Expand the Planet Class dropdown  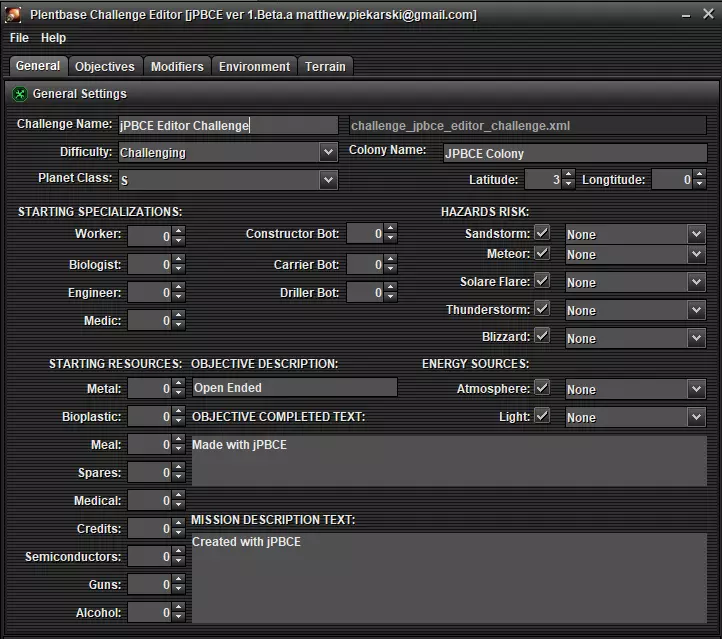point(328,181)
